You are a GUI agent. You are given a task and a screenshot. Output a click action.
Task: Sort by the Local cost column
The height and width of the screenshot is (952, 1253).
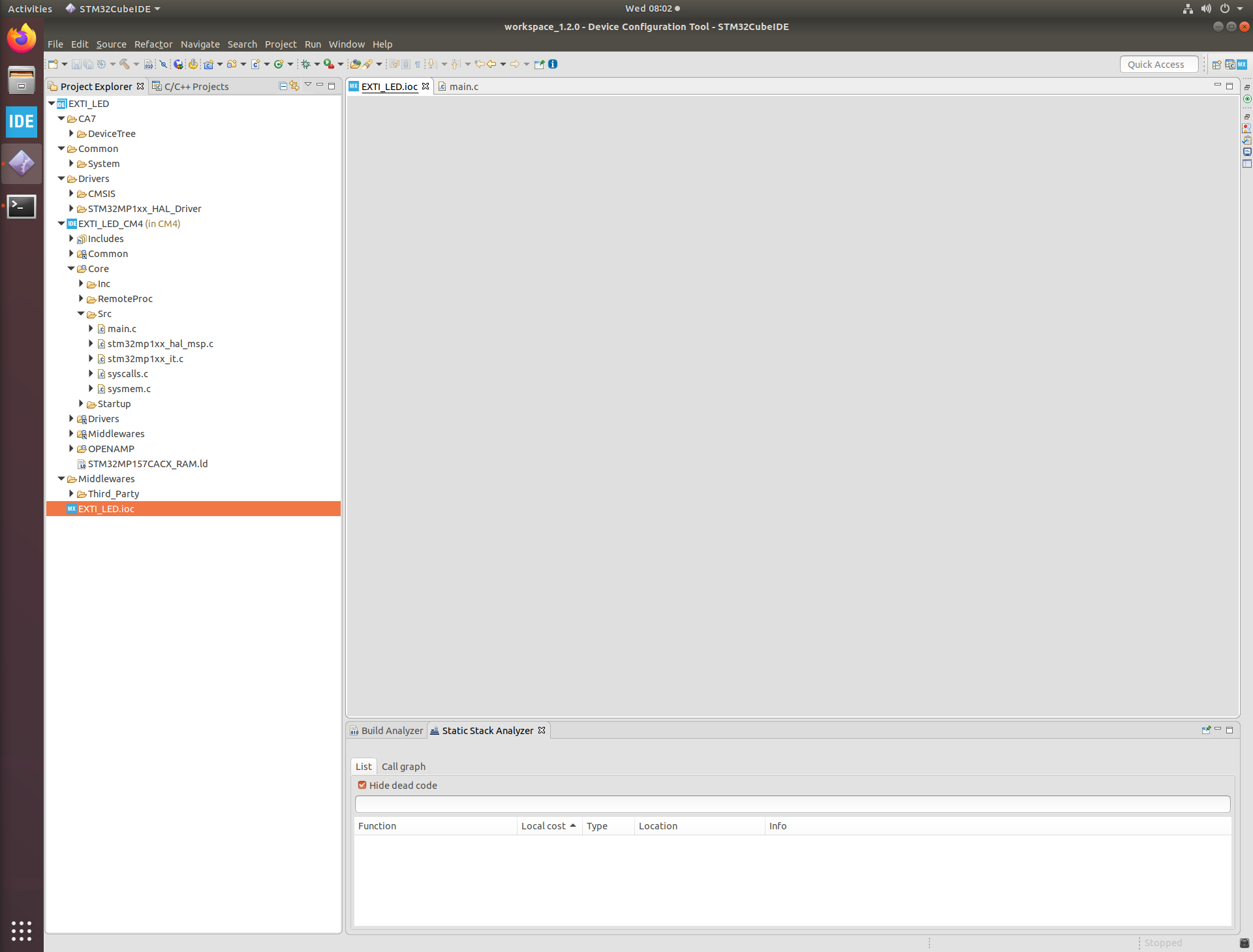tap(549, 826)
